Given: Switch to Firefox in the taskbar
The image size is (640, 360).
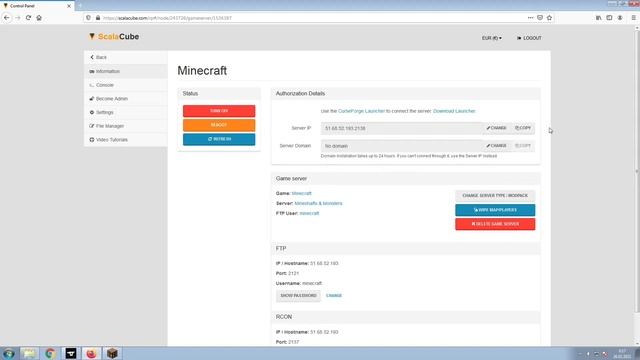Looking at the screenshot, I should pos(91,353).
